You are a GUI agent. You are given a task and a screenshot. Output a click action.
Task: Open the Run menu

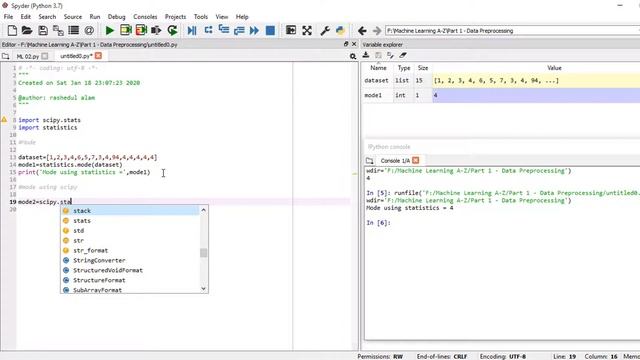(x=95, y=17)
